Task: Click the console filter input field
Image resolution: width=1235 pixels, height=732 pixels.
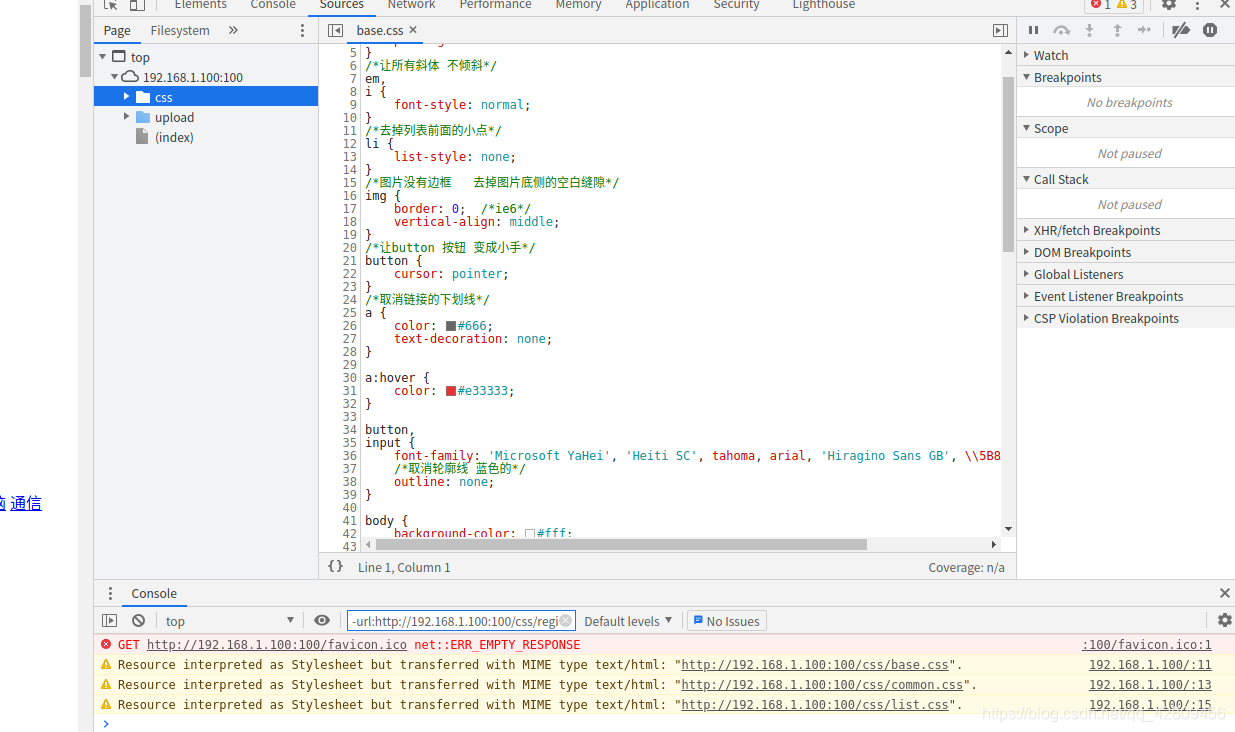Action: 461,621
